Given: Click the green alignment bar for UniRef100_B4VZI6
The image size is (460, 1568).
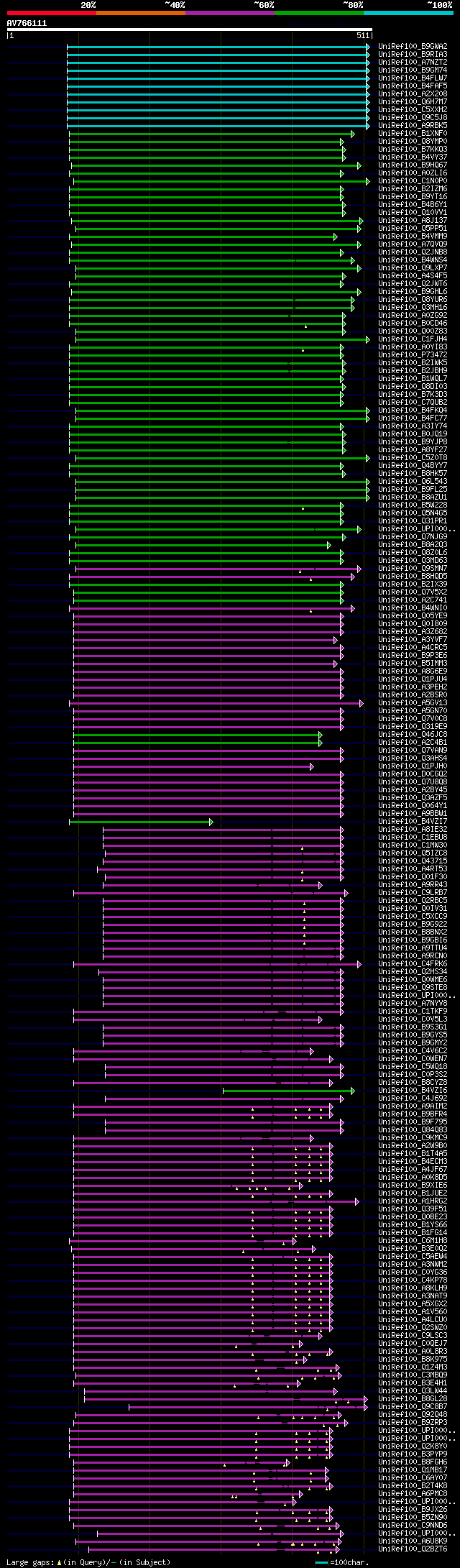Looking at the screenshot, I should click(x=289, y=1091).
